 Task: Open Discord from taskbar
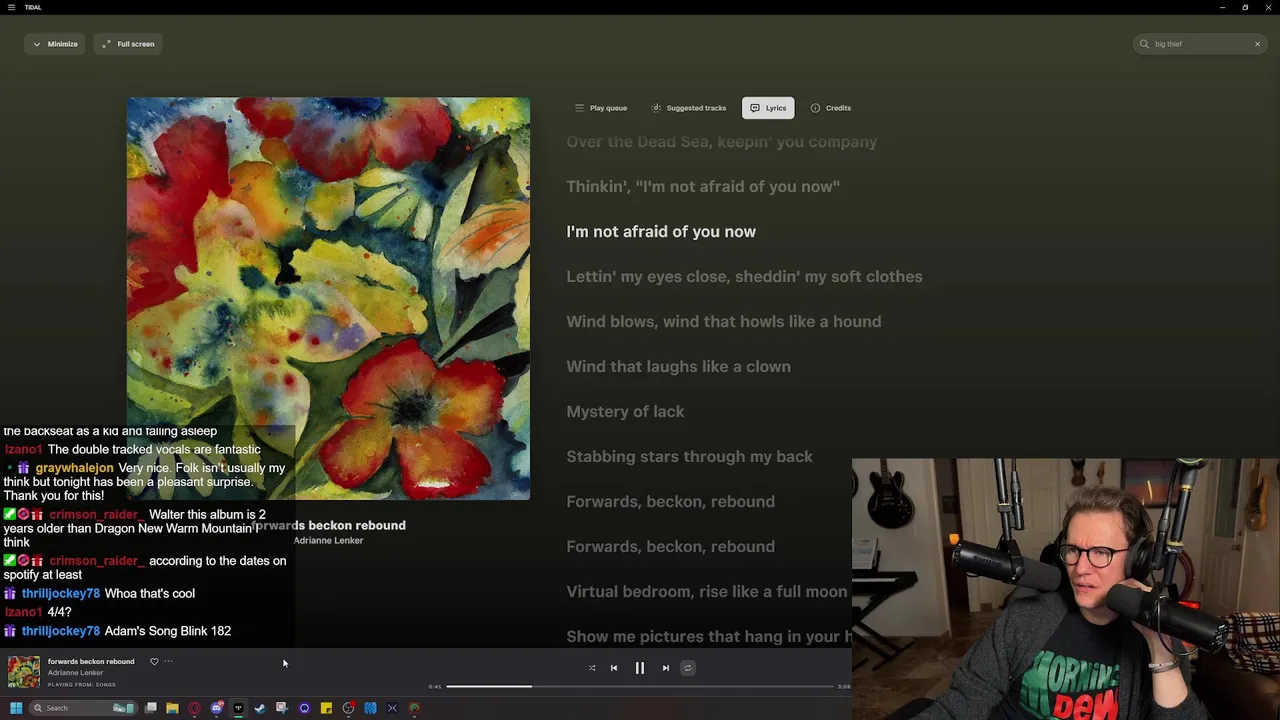[x=216, y=708]
